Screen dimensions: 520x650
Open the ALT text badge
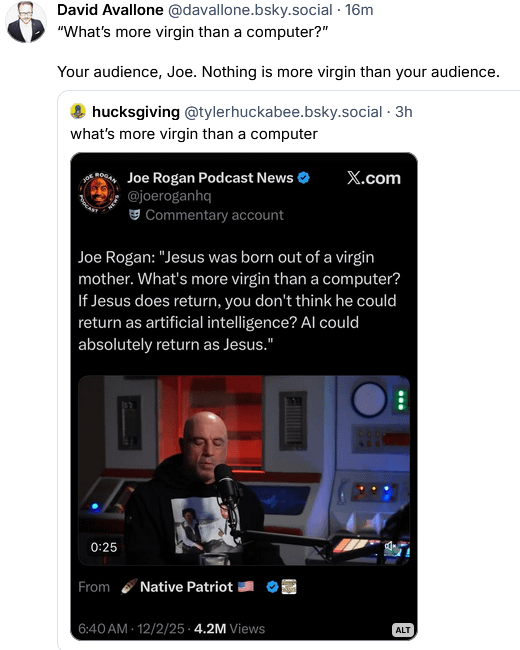pyautogui.click(x=403, y=630)
